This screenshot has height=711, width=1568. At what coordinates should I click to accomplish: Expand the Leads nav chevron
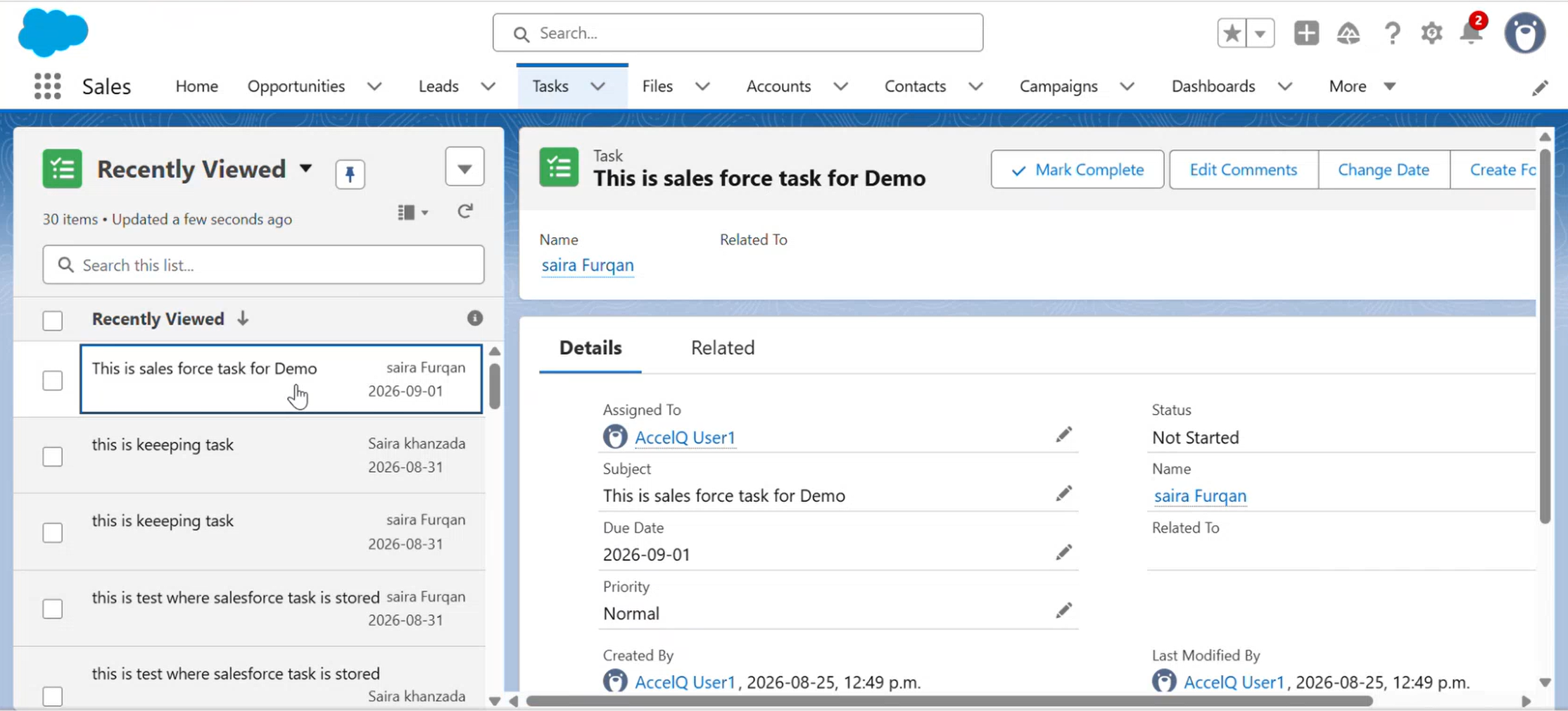point(488,87)
